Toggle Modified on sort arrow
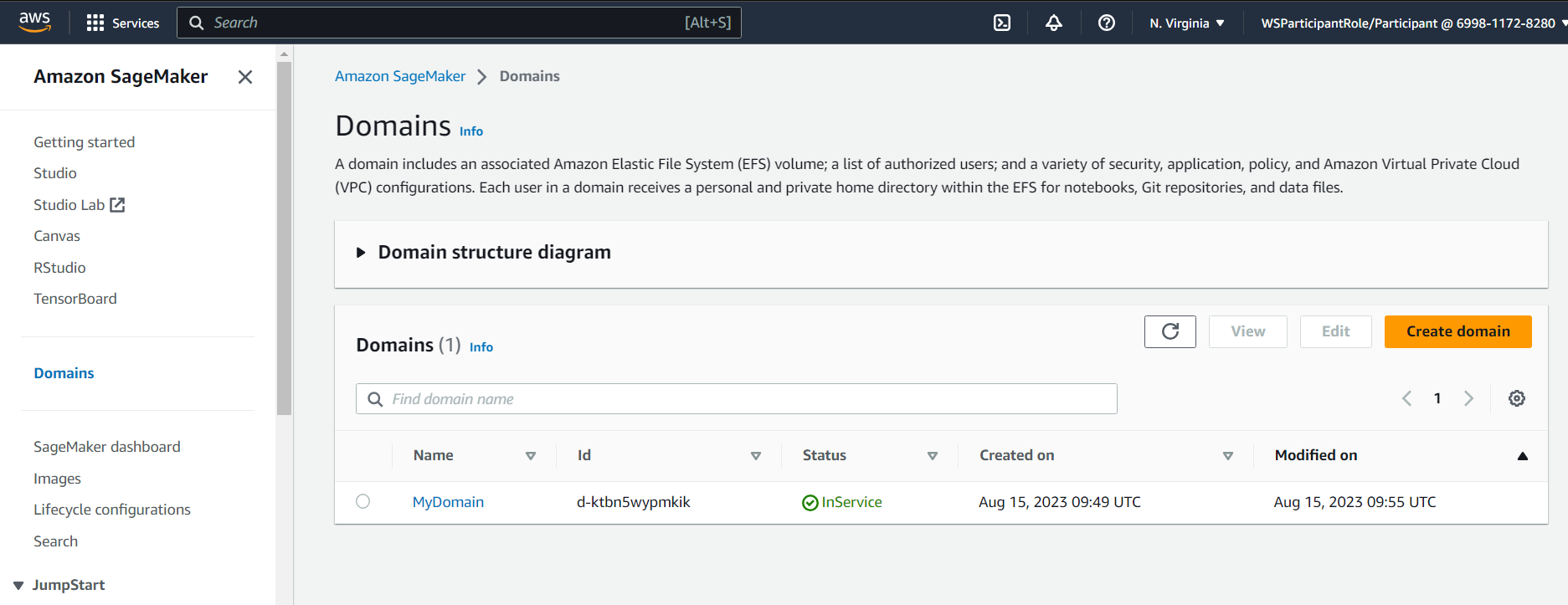This screenshot has height=605, width=1568. [1523, 456]
